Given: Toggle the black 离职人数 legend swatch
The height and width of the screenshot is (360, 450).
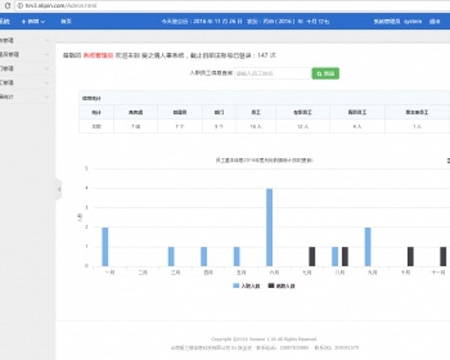Looking at the screenshot, I should tap(271, 286).
